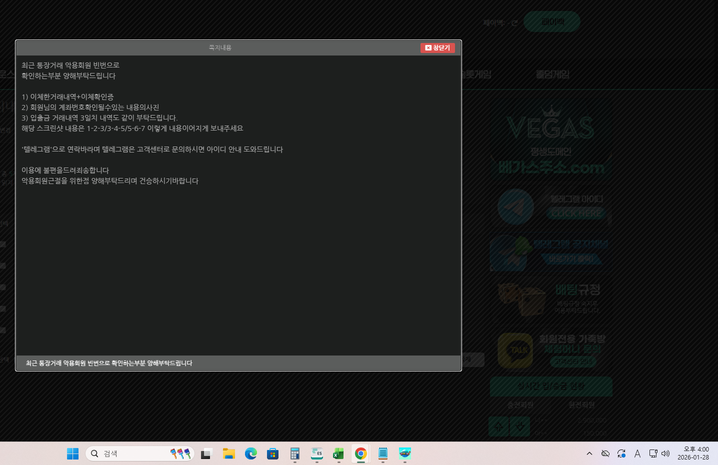Close the notice popup with 창닫기 button
This screenshot has height=465, width=718.
point(437,47)
